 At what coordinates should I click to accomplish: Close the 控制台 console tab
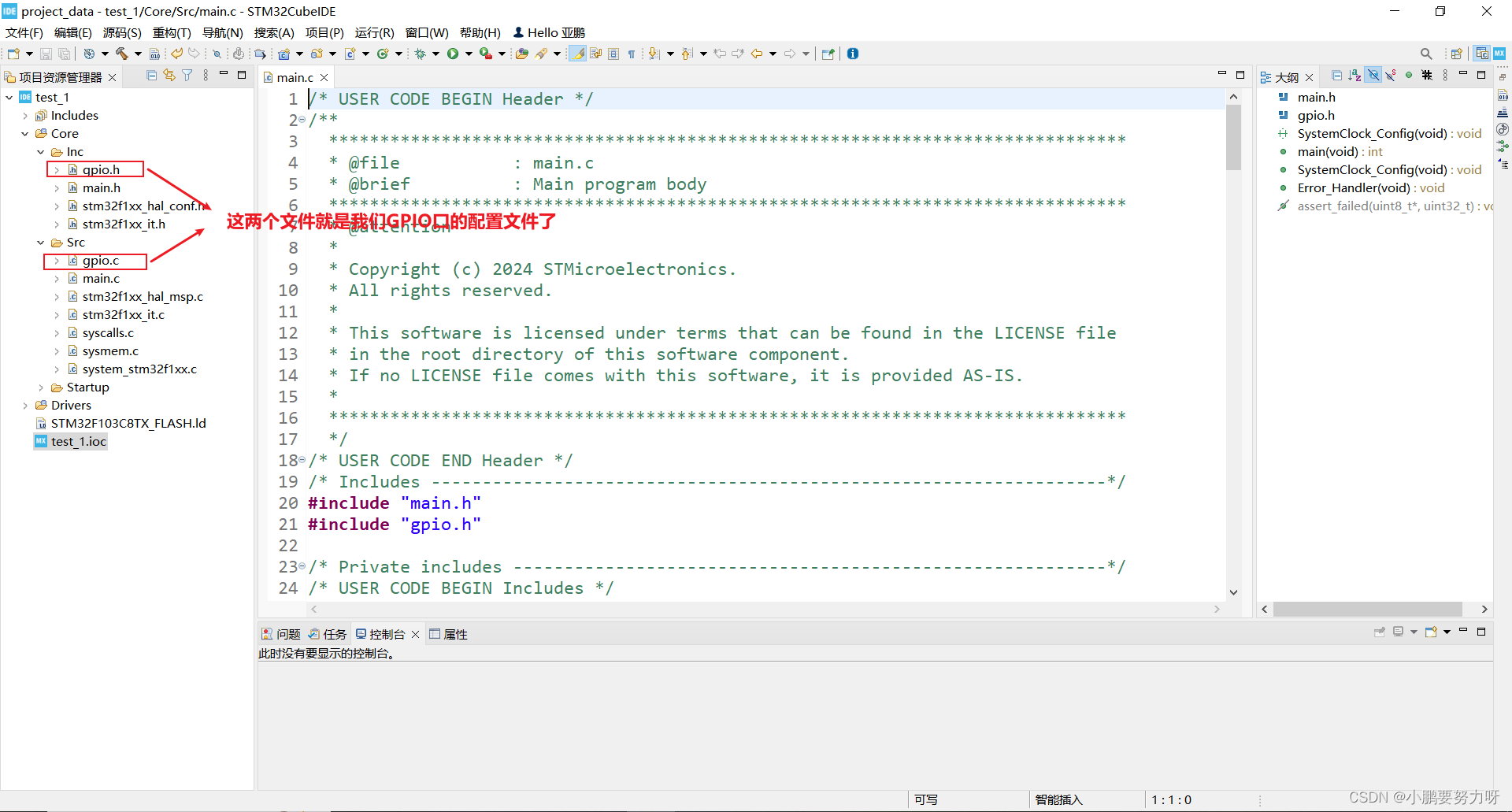[x=416, y=634]
